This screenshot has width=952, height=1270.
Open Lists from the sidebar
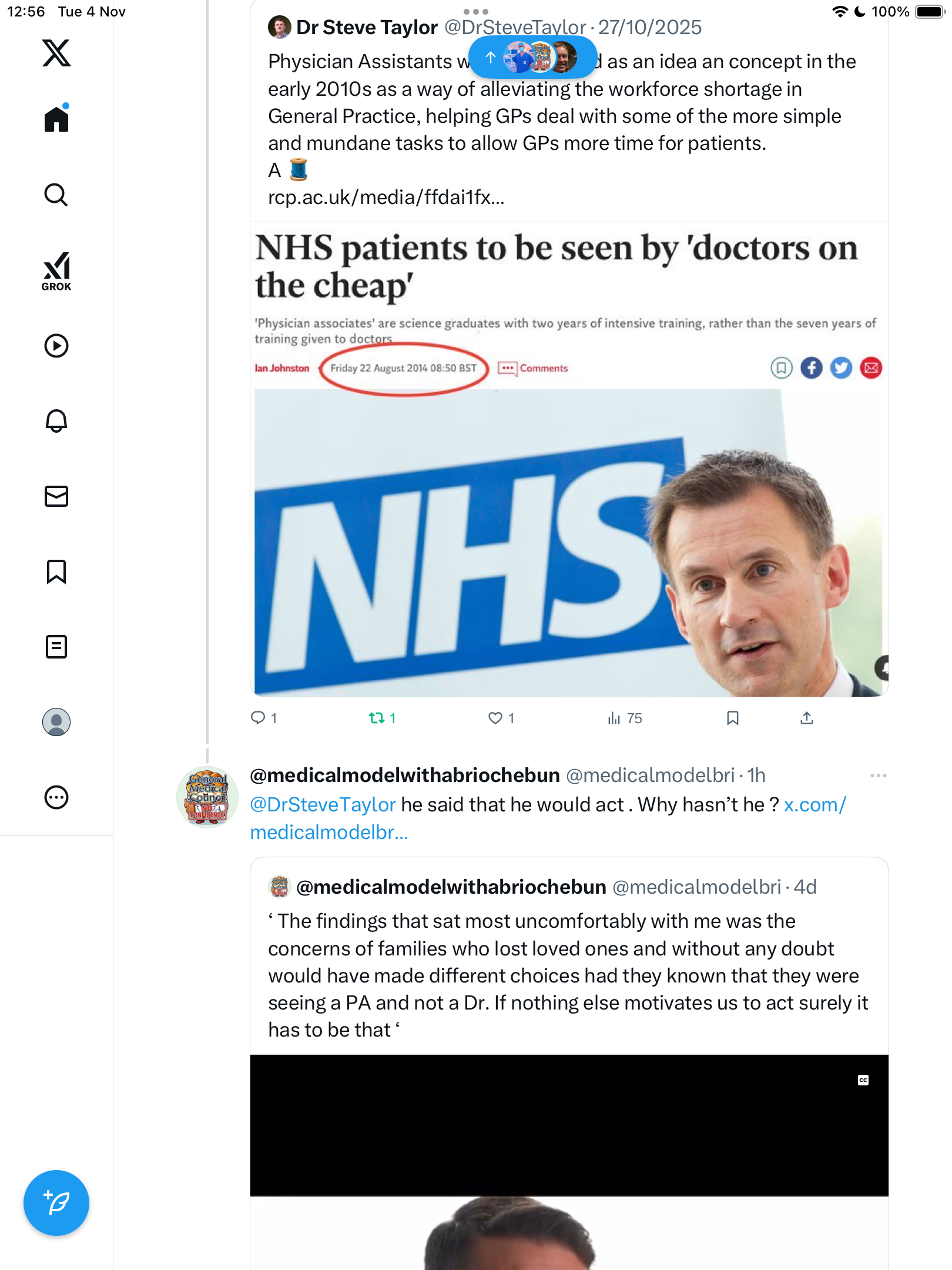point(56,647)
